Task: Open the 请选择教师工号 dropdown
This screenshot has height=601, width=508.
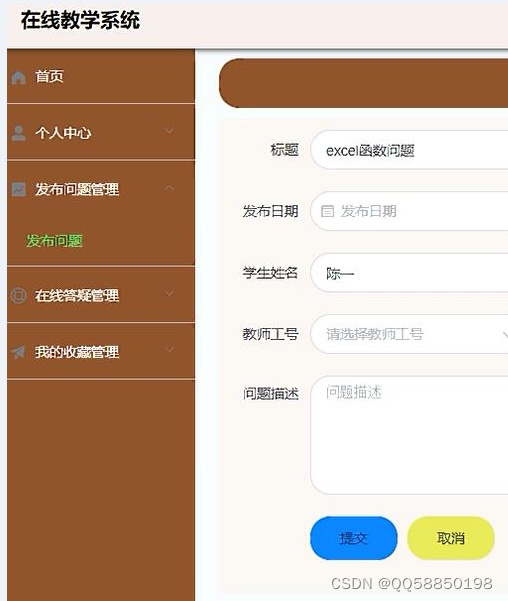Action: click(x=409, y=334)
